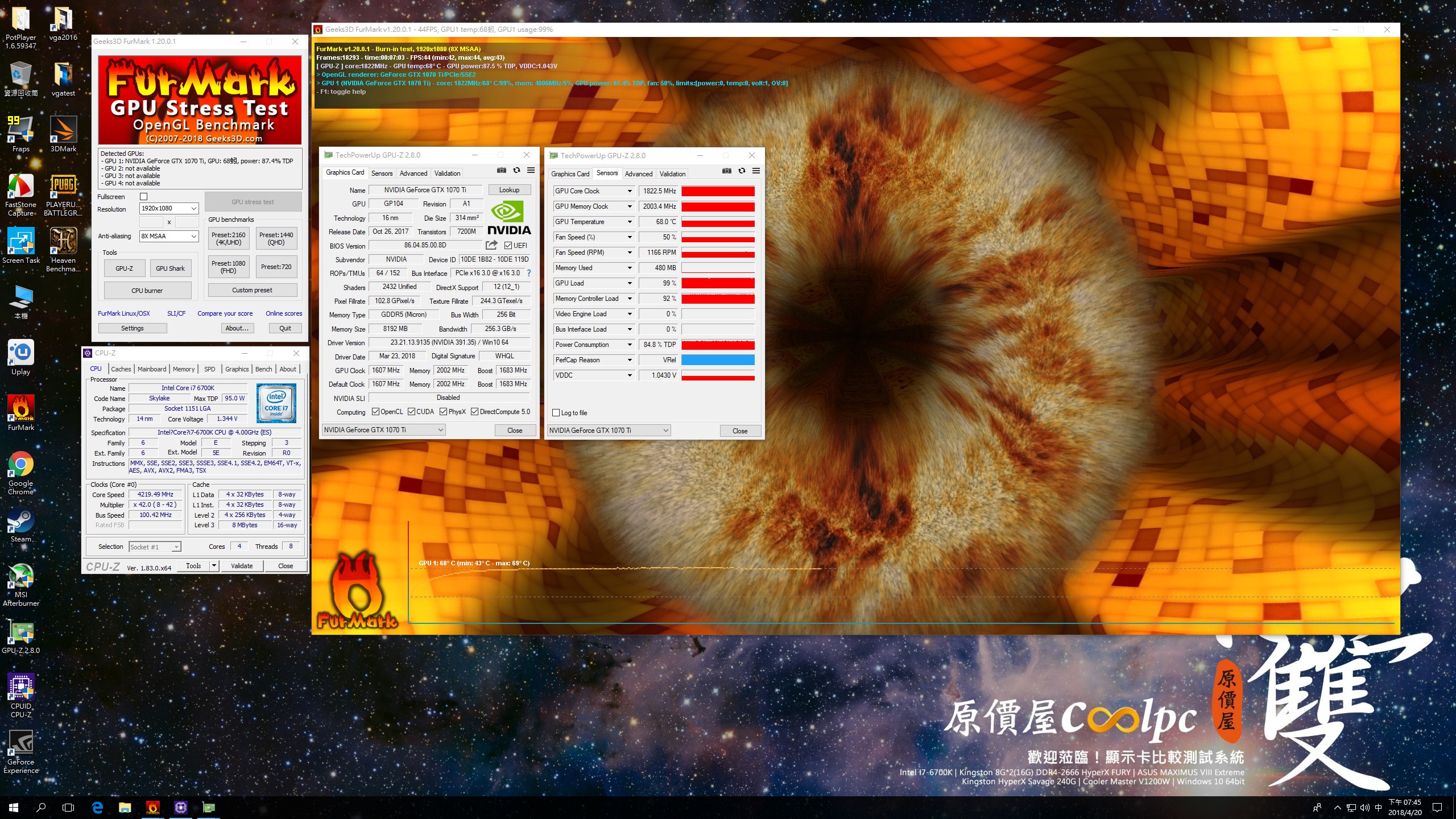This screenshot has width=1456, height=819.
Task: Launch CPUID CPU-Z desktop icon
Action: click(x=21, y=696)
